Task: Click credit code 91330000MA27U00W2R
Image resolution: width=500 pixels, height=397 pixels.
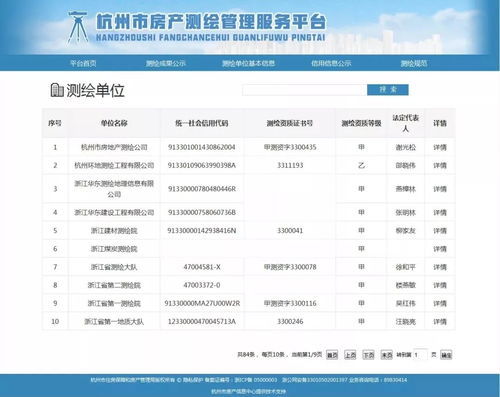Action: point(202,303)
